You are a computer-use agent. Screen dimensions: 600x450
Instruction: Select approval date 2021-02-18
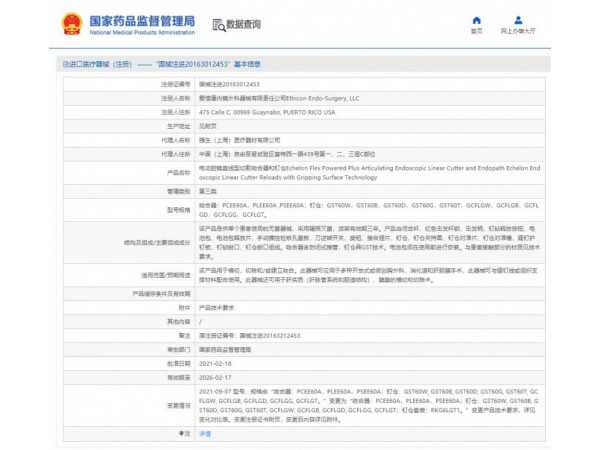click(x=215, y=364)
